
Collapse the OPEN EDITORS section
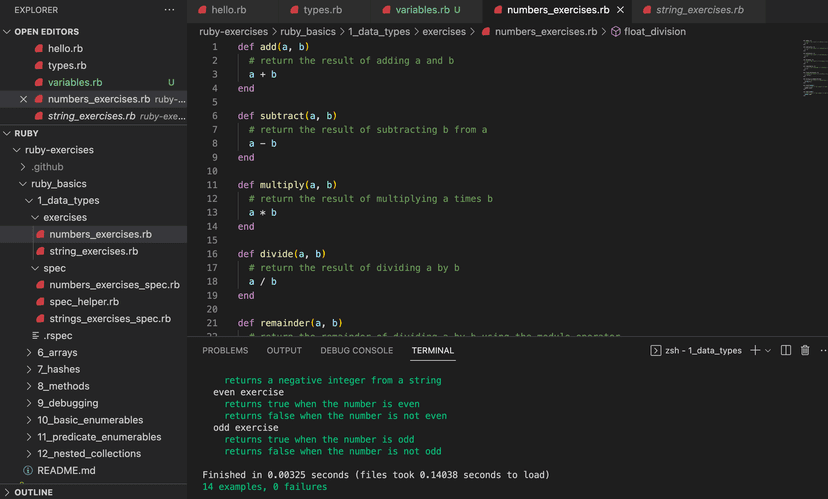(7, 32)
